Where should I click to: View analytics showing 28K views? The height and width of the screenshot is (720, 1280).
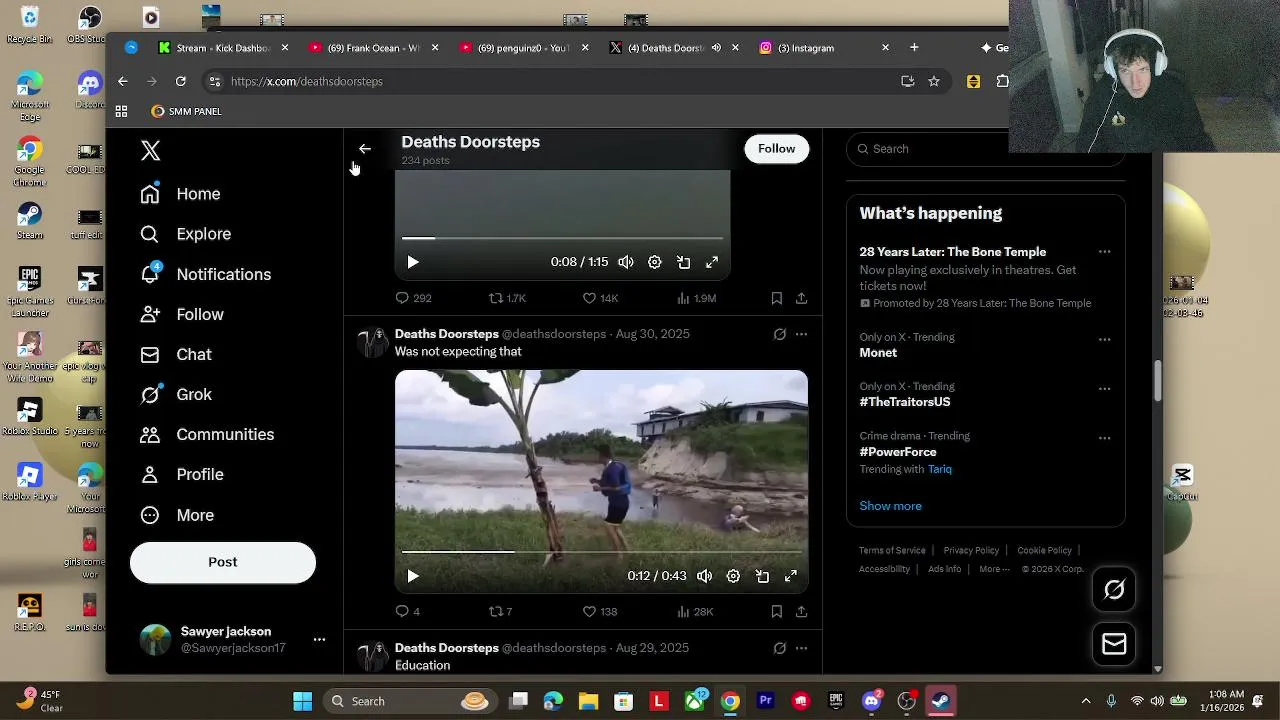coord(695,611)
